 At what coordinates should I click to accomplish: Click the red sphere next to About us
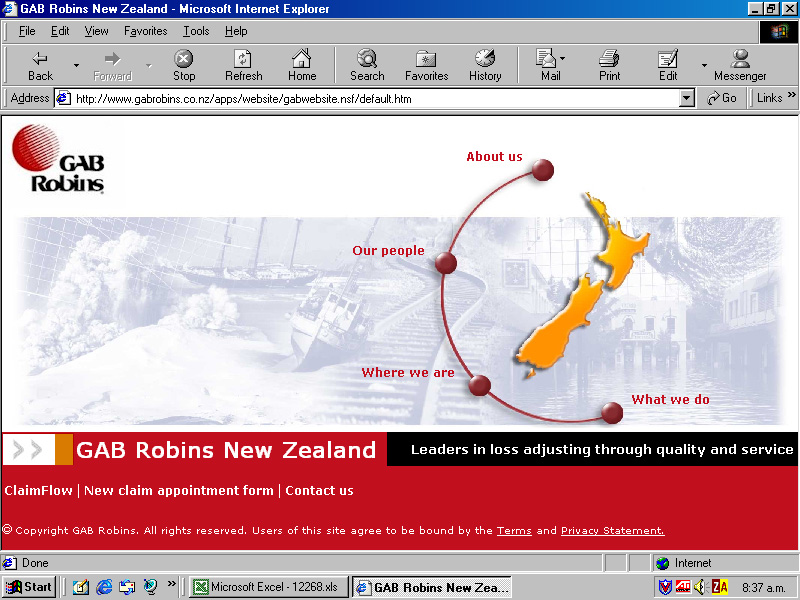[x=542, y=170]
